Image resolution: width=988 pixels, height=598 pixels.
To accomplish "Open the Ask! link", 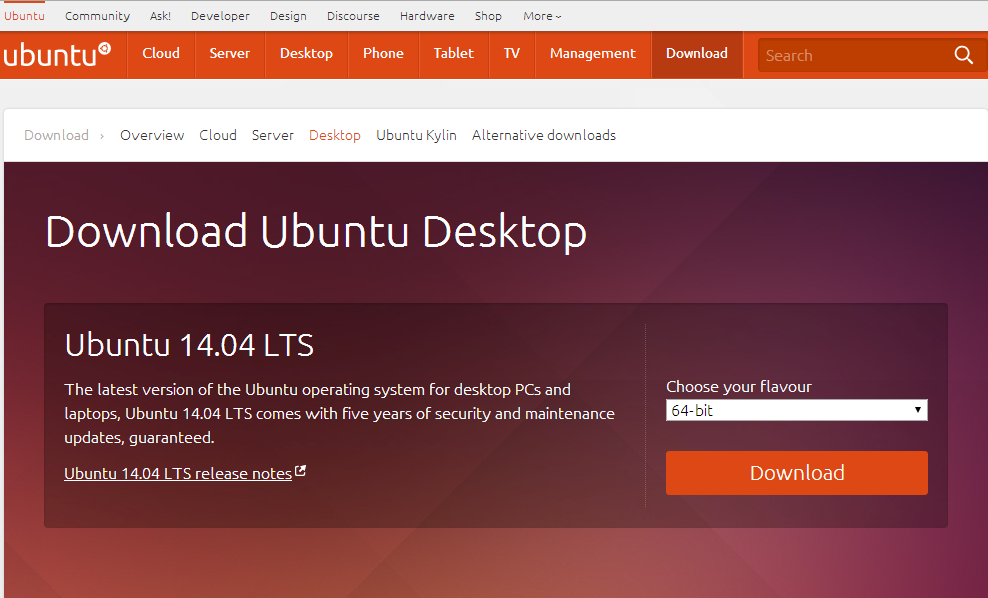I will (x=160, y=16).
